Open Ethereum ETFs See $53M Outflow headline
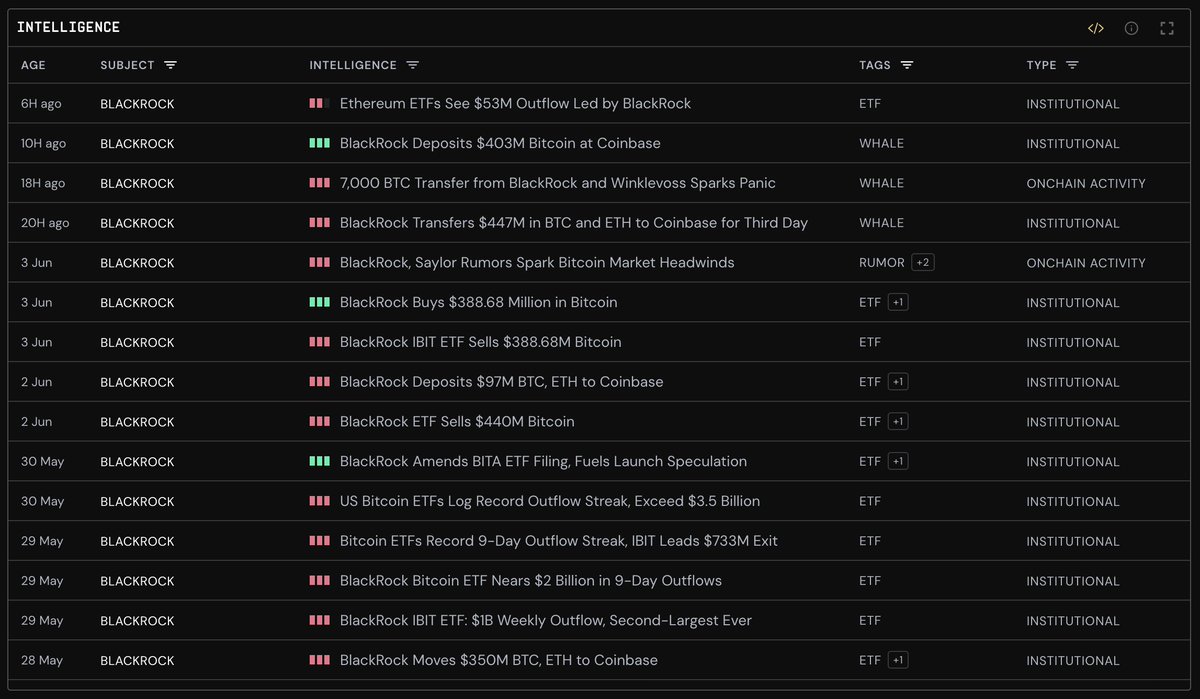 point(515,103)
